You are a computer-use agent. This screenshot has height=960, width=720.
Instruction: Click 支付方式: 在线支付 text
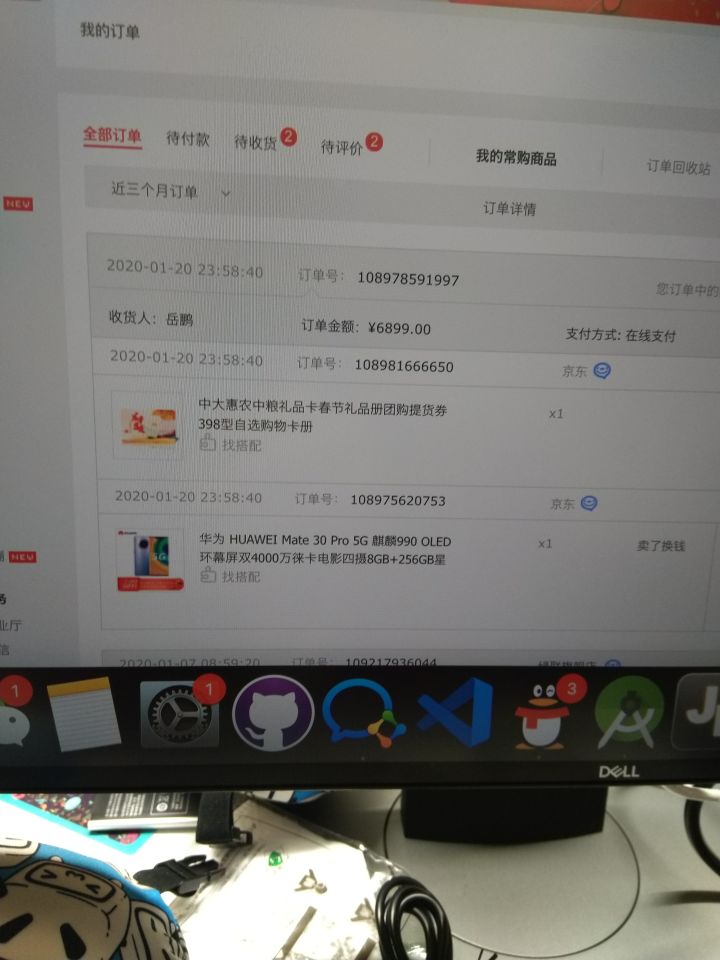point(620,335)
